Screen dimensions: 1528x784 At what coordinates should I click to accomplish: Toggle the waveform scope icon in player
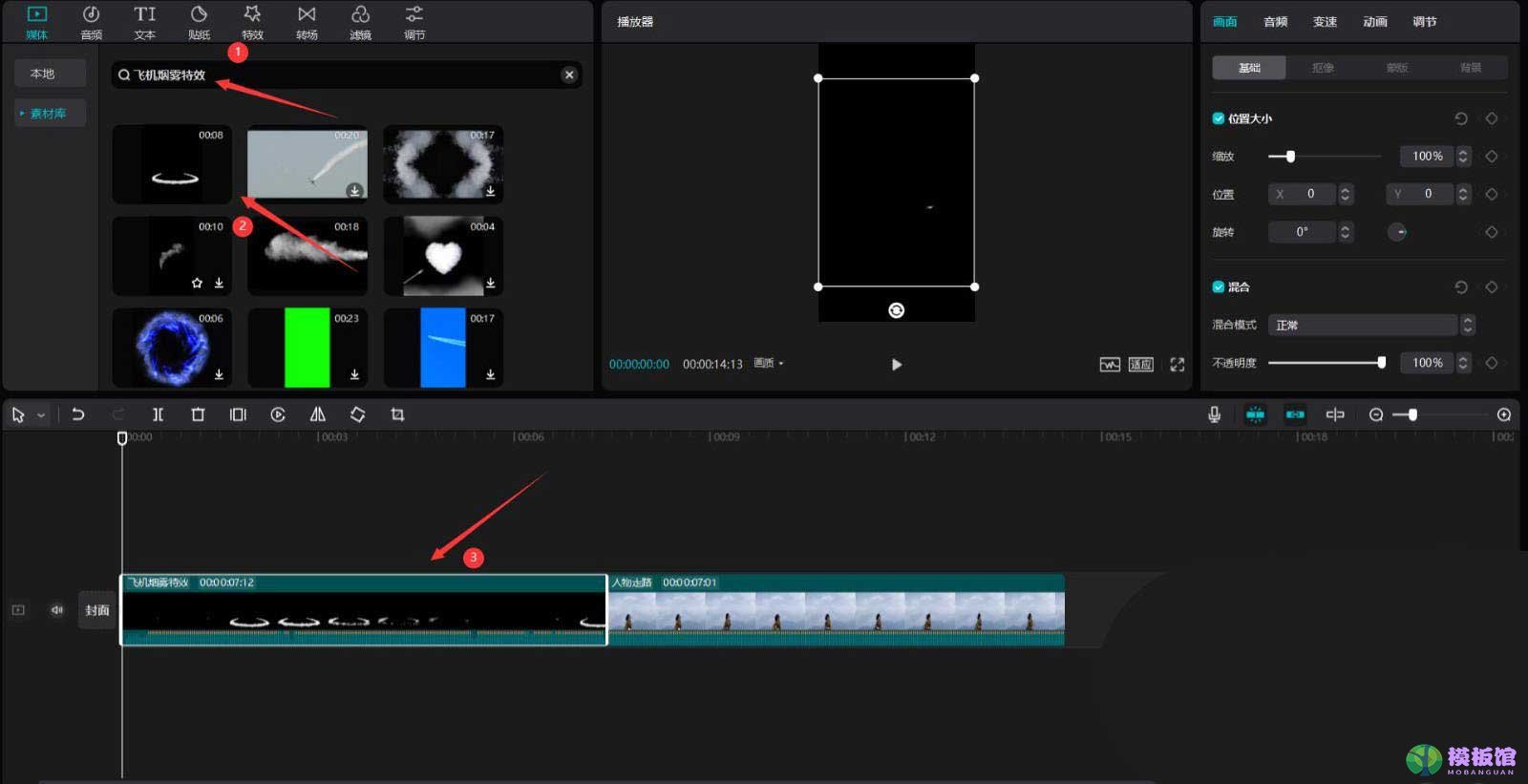1110,364
